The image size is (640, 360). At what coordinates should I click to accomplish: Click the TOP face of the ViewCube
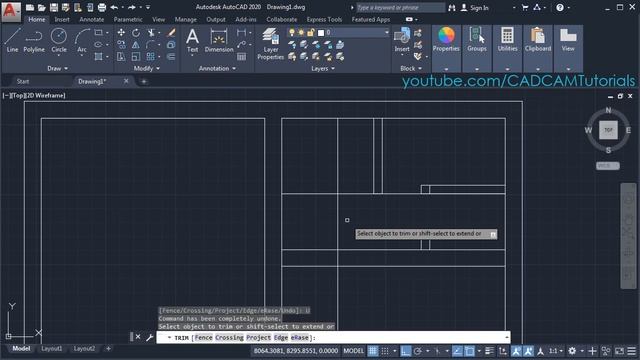608,130
